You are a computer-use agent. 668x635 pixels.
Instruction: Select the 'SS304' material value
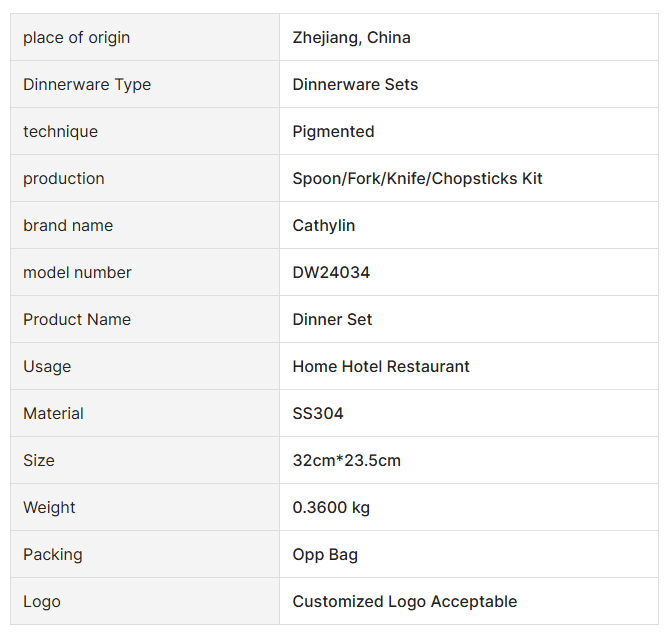pyautogui.click(x=318, y=414)
